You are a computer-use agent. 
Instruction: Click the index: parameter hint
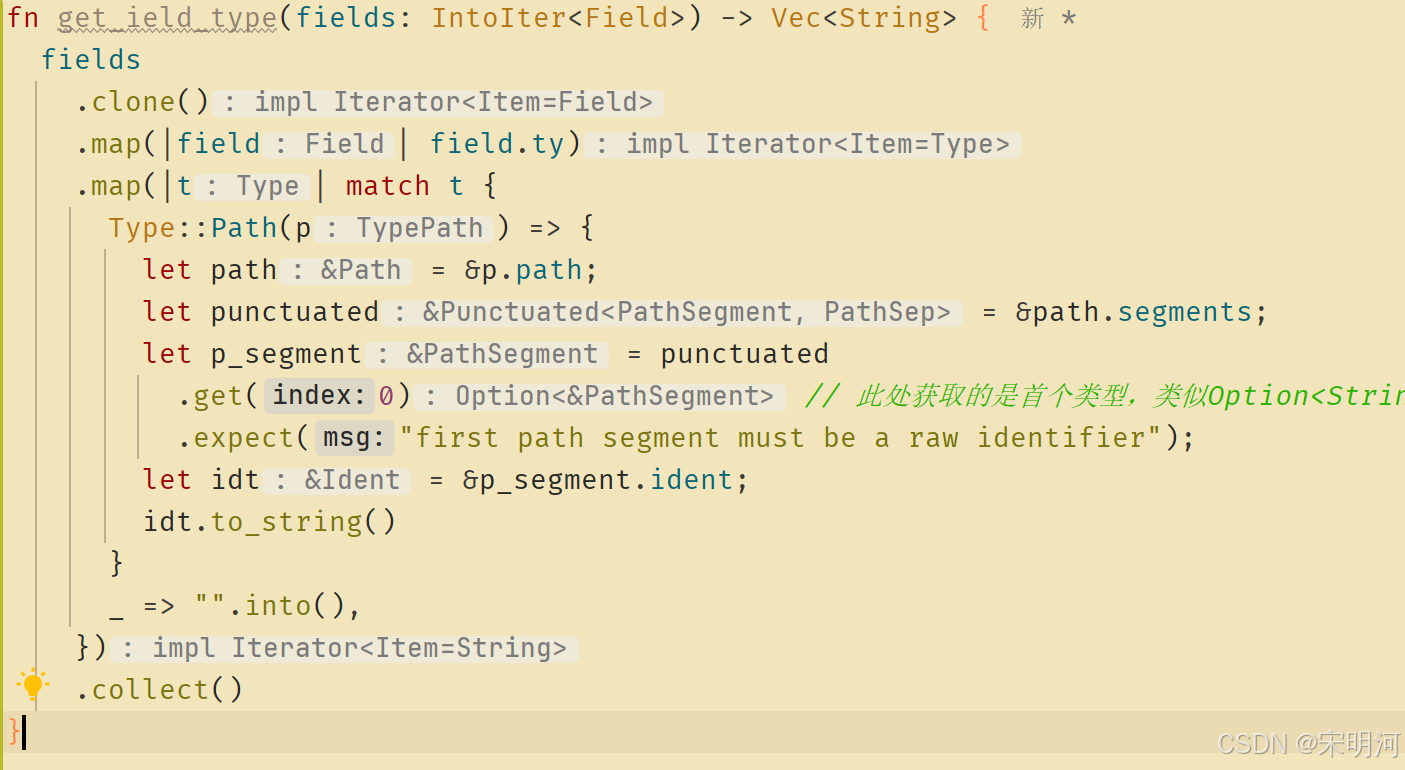click(320, 396)
